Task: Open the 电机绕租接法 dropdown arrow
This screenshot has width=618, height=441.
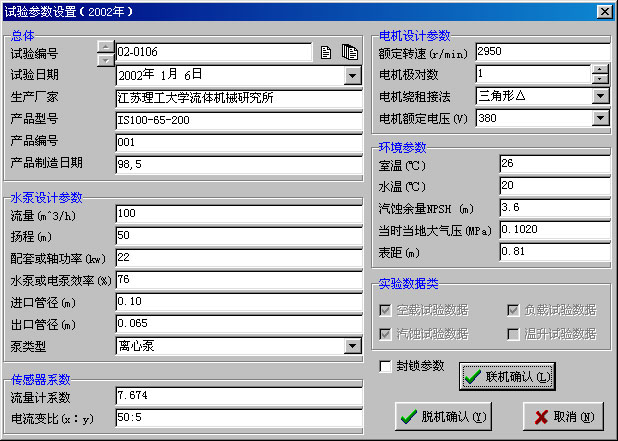Action: pyautogui.click(x=600, y=96)
